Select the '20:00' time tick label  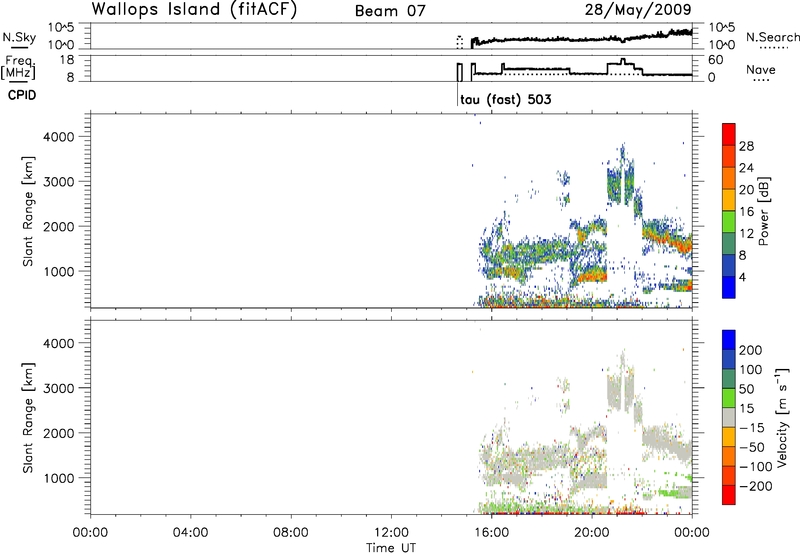click(x=591, y=533)
